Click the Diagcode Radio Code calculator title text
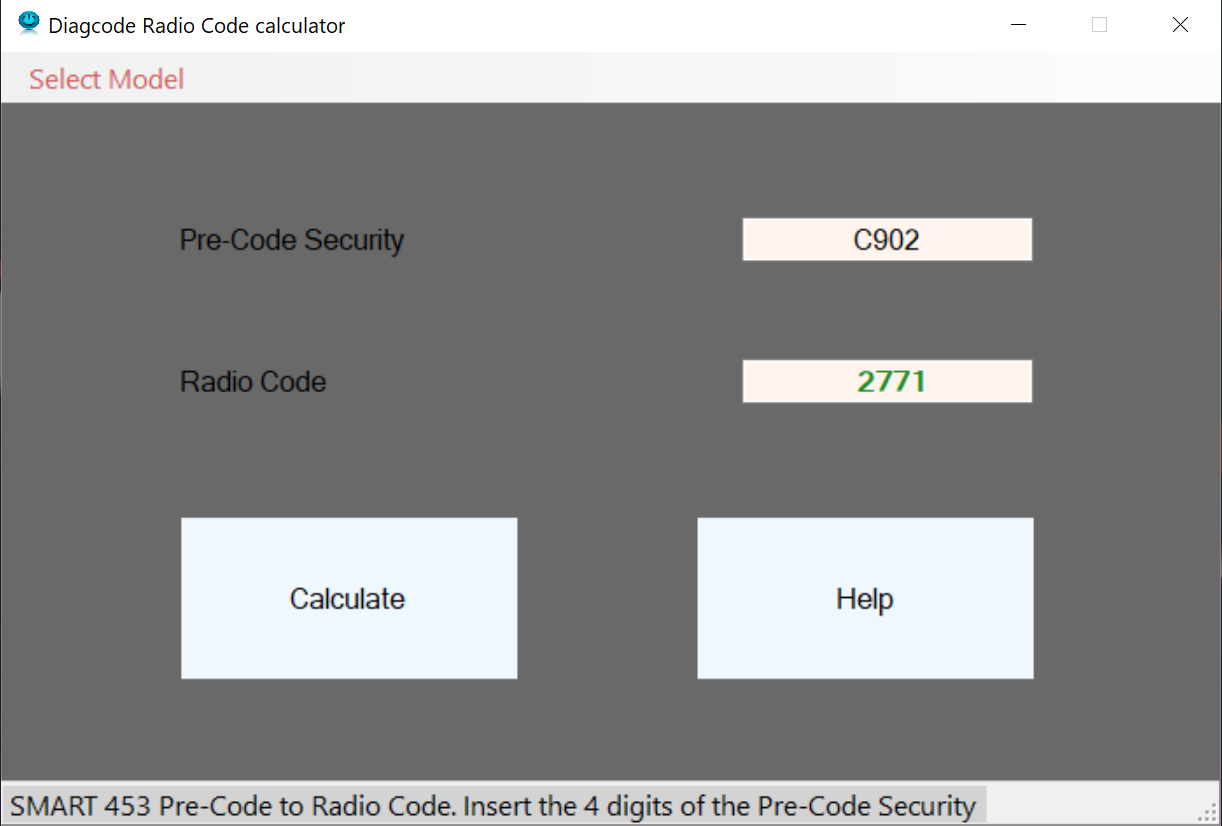Screen dimensions: 1222x826 coord(197,26)
